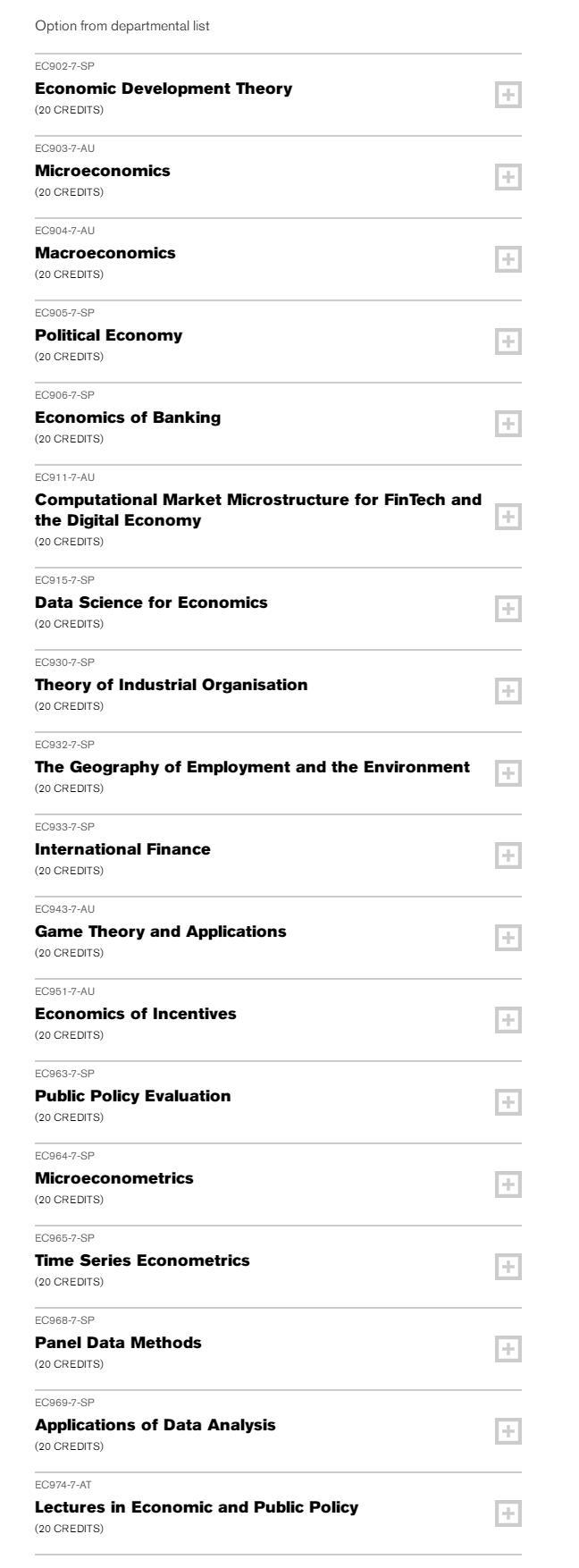The width and height of the screenshot is (579, 1568).
Task: Click the plus icon next to Political Economy
Action: tap(508, 341)
